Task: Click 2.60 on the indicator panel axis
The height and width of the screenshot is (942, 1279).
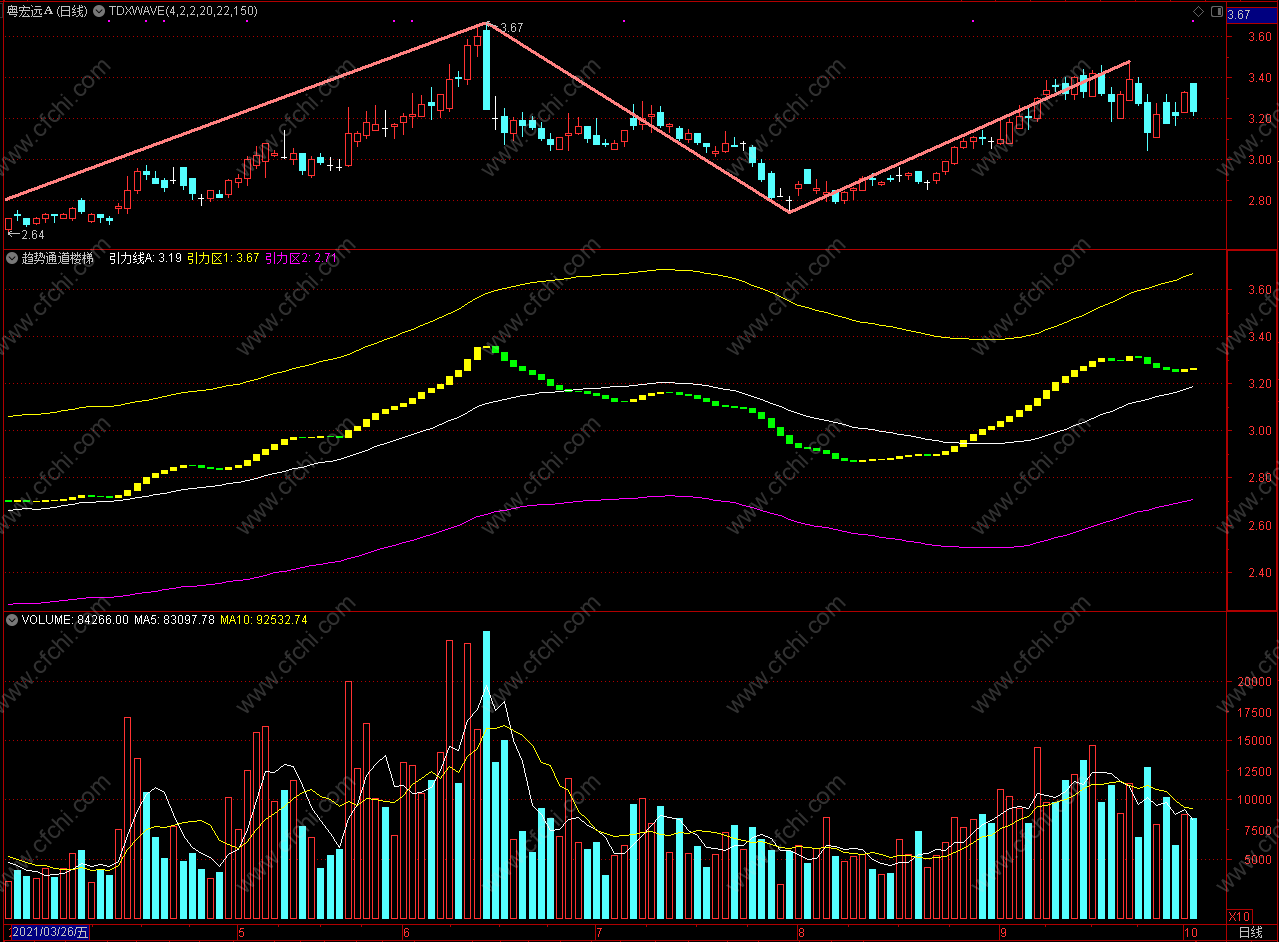Action: click(1259, 526)
